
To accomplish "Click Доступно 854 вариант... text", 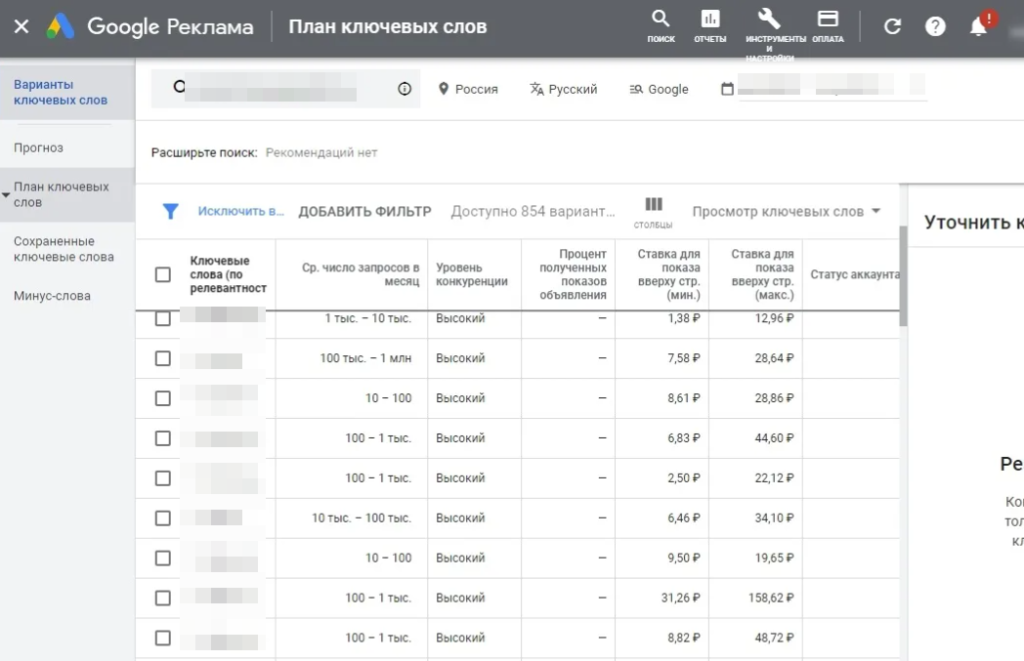I will pos(533,212).
